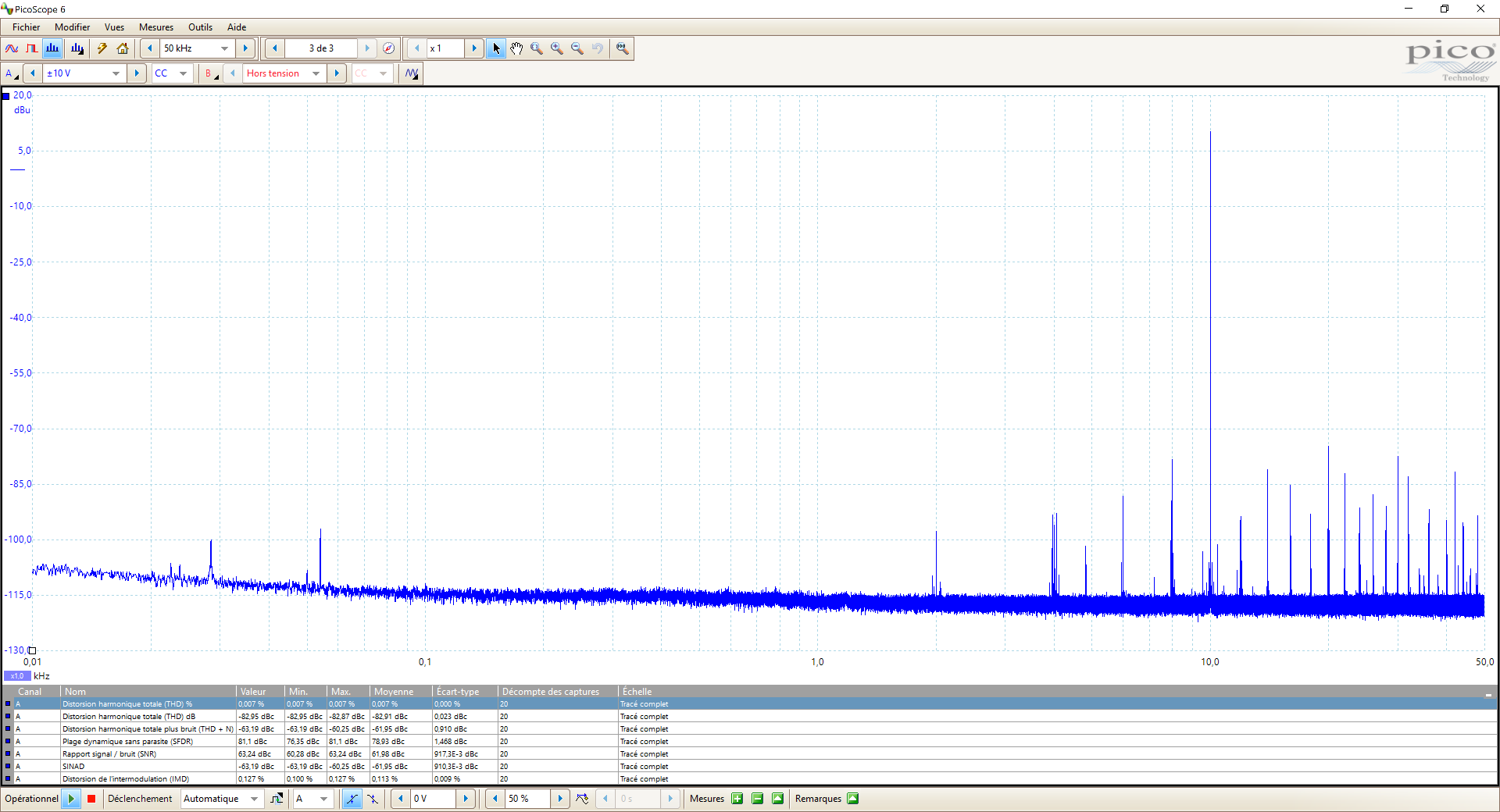Increase zoom factor with right arrow

tap(474, 48)
